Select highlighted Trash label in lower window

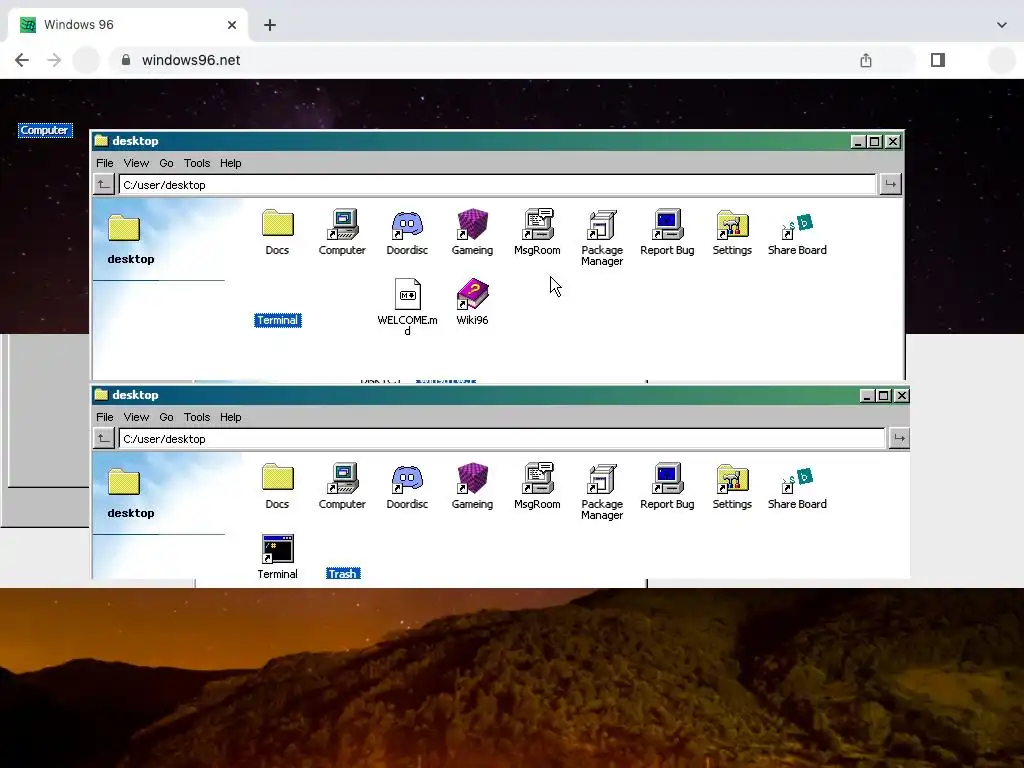pyautogui.click(x=343, y=573)
